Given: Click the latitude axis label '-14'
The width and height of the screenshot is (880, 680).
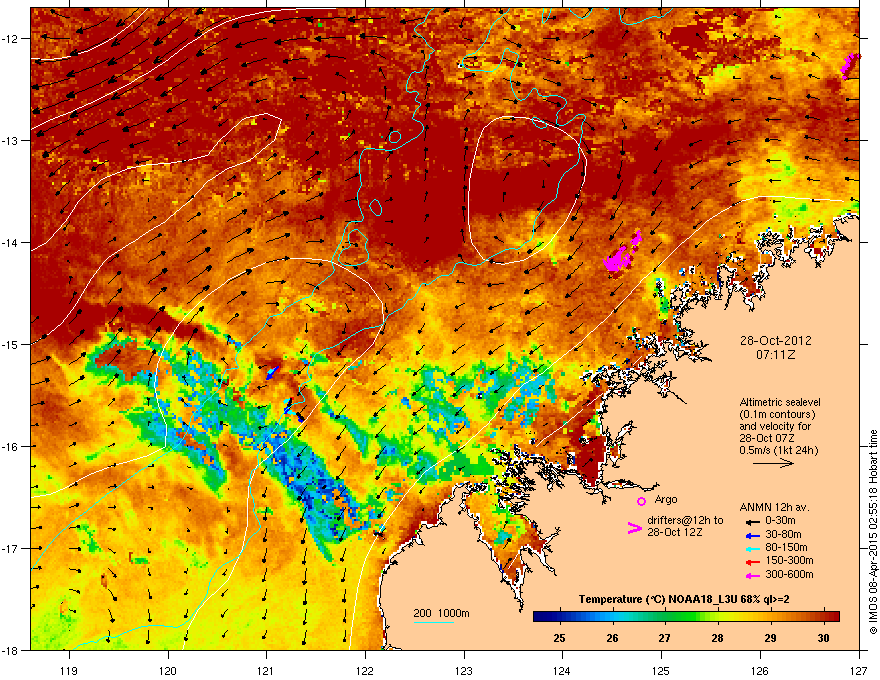Looking at the screenshot, I should 10,243.
